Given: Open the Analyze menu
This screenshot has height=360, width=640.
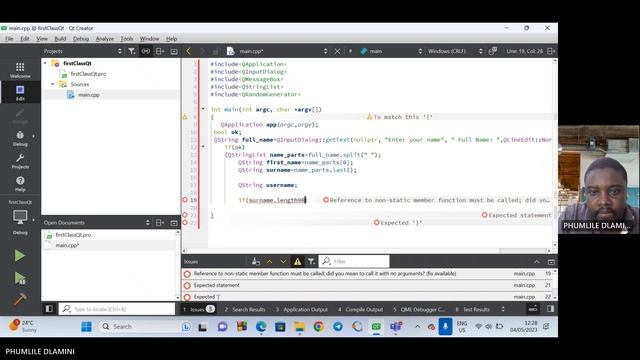Looking at the screenshot, I should (104, 39).
